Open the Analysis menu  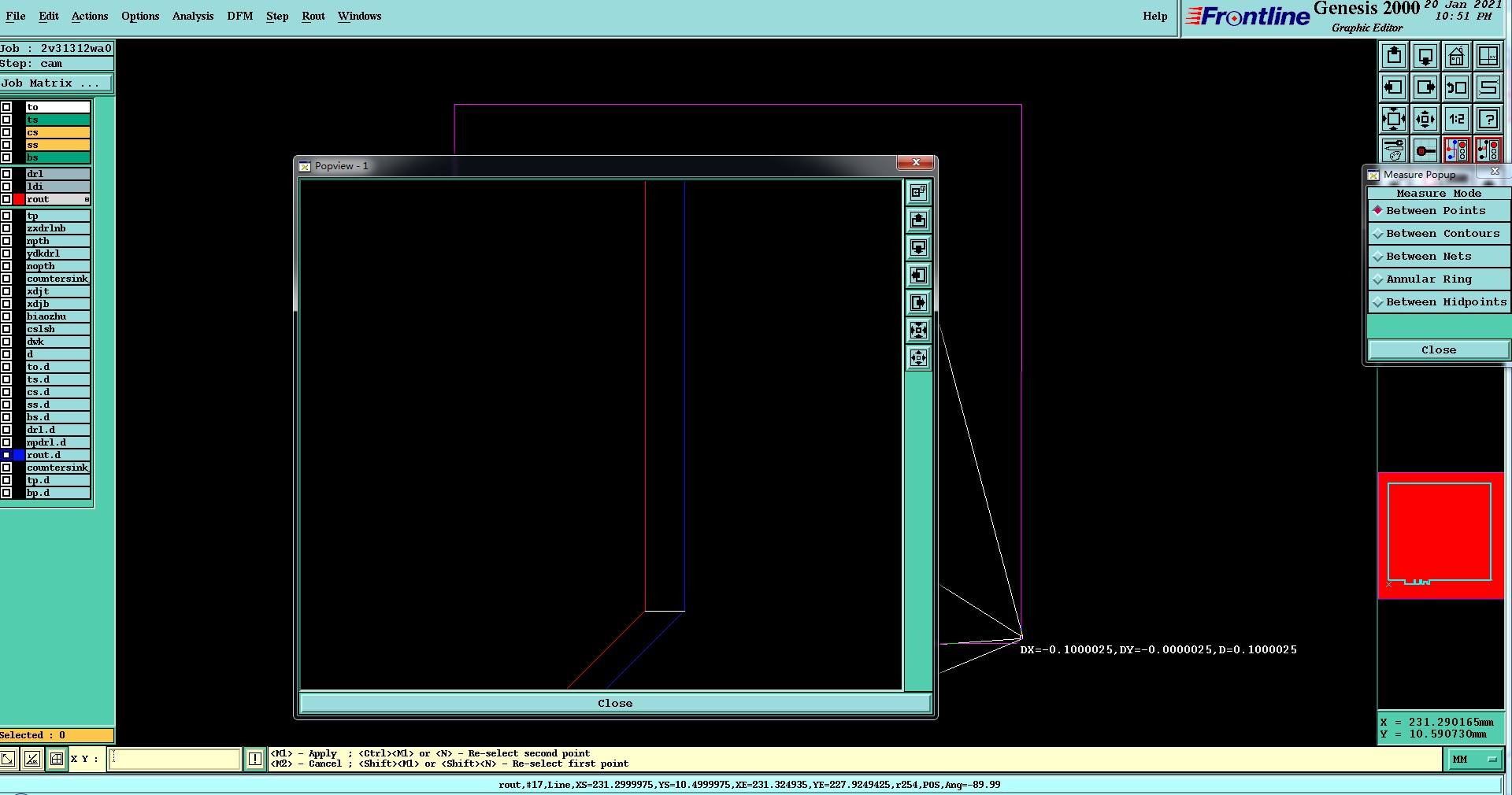193,16
